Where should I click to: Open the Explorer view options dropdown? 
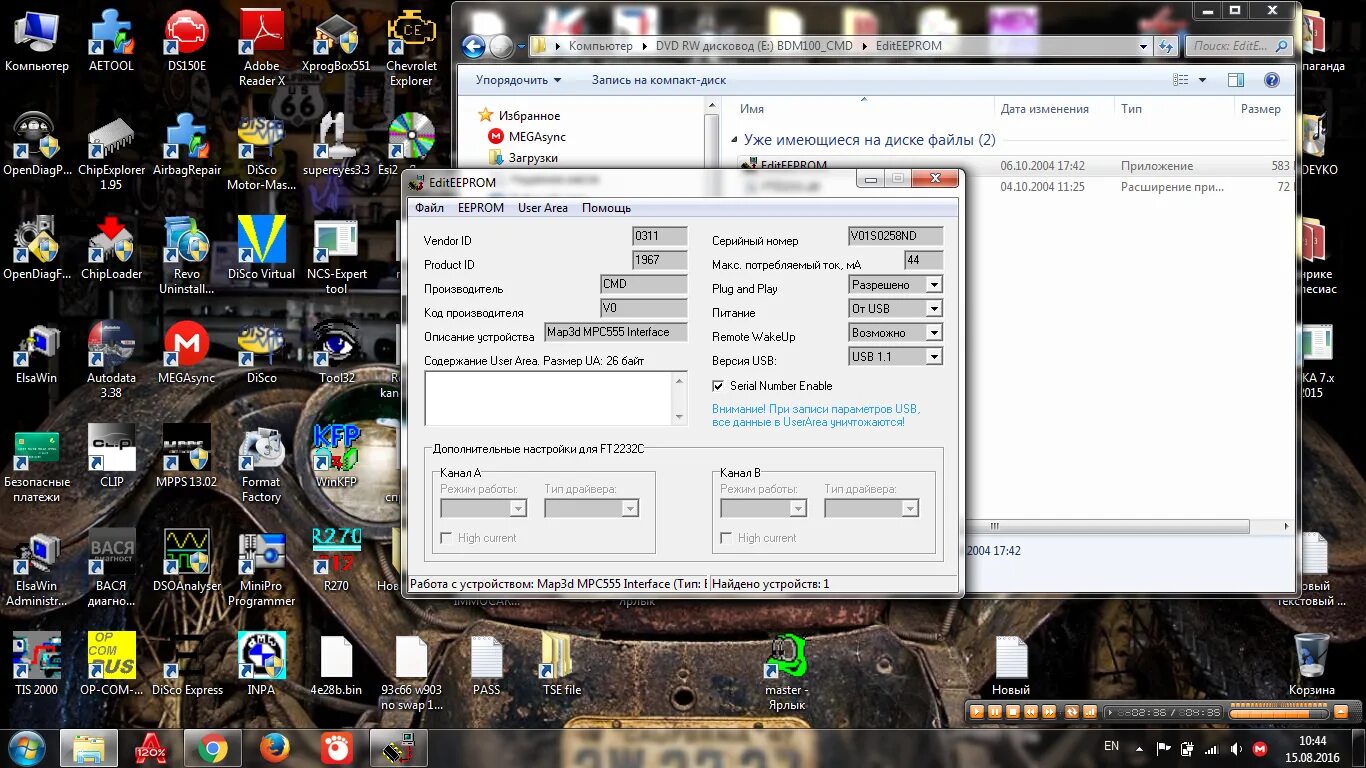(1203, 80)
